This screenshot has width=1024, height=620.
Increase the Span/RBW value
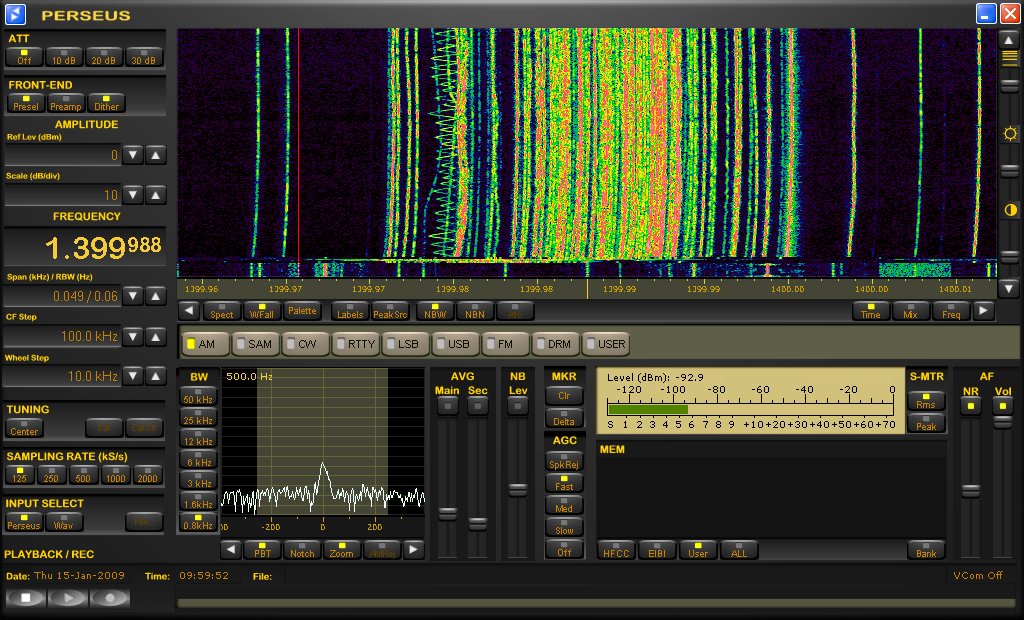pos(155,296)
